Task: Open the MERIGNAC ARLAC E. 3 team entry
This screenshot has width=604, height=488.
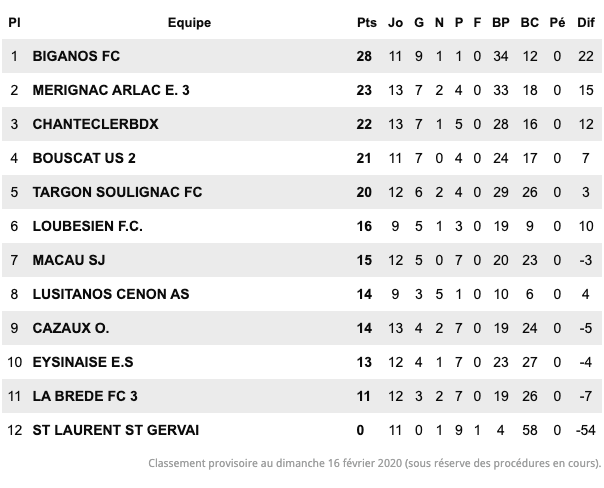Action: coord(111,90)
